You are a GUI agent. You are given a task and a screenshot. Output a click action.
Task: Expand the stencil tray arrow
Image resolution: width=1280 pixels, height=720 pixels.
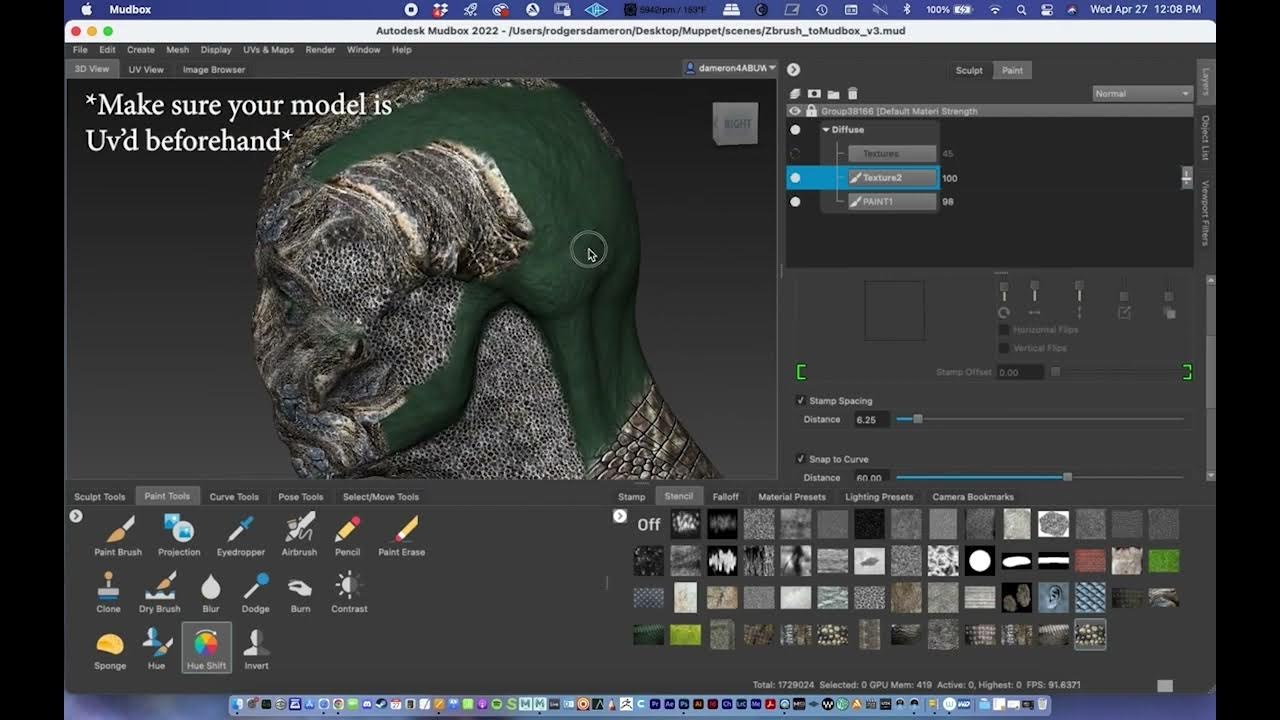click(620, 516)
